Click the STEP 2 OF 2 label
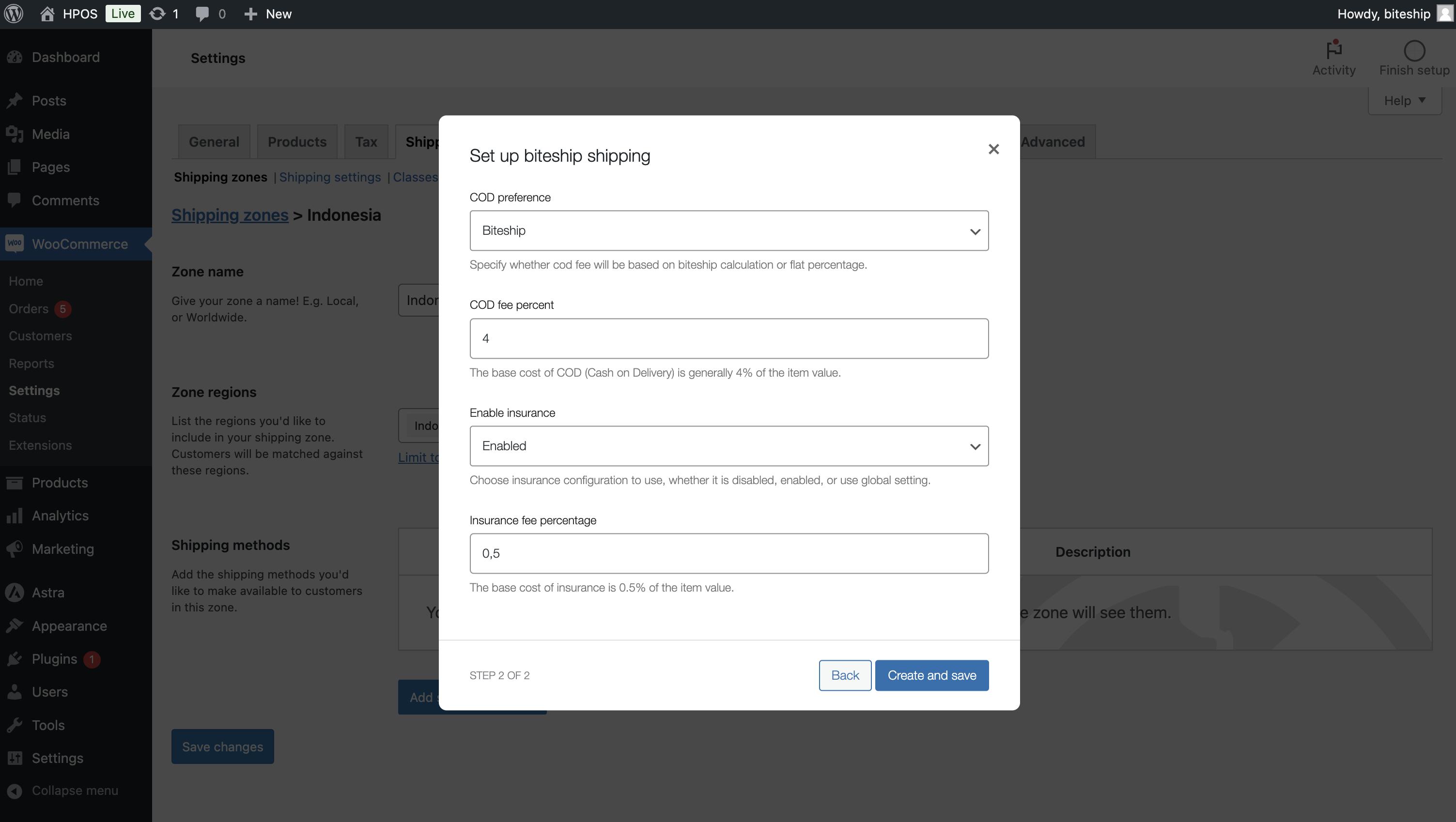Image resolution: width=1456 pixels, height=822 pixels. click(500, 675)
